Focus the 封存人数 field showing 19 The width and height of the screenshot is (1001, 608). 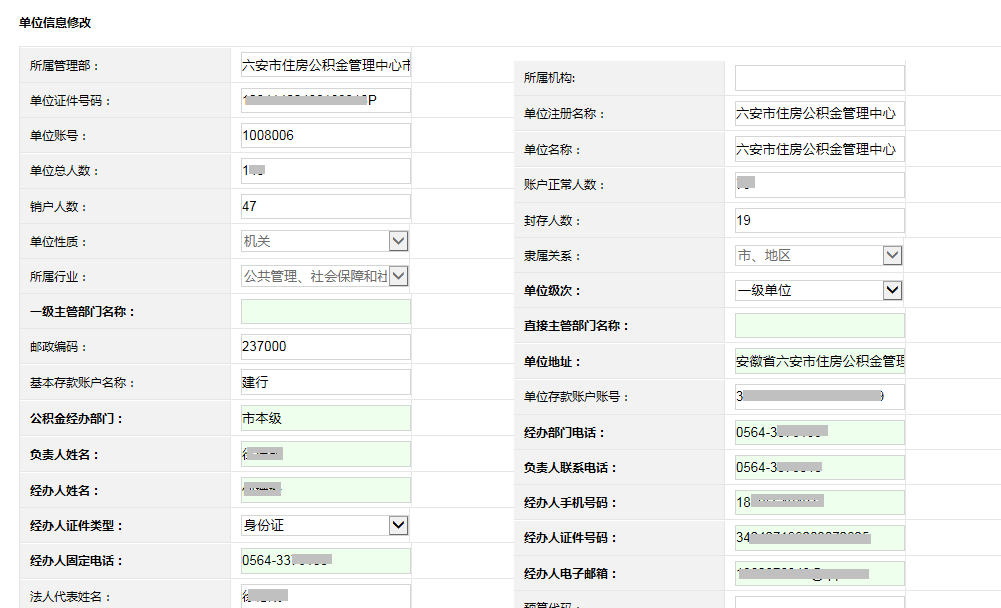click(x=819, y=220)
